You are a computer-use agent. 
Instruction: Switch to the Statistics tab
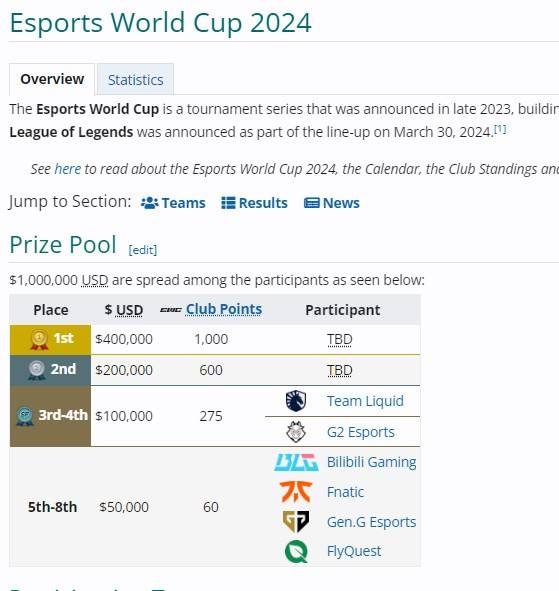(x=135, y=80)
